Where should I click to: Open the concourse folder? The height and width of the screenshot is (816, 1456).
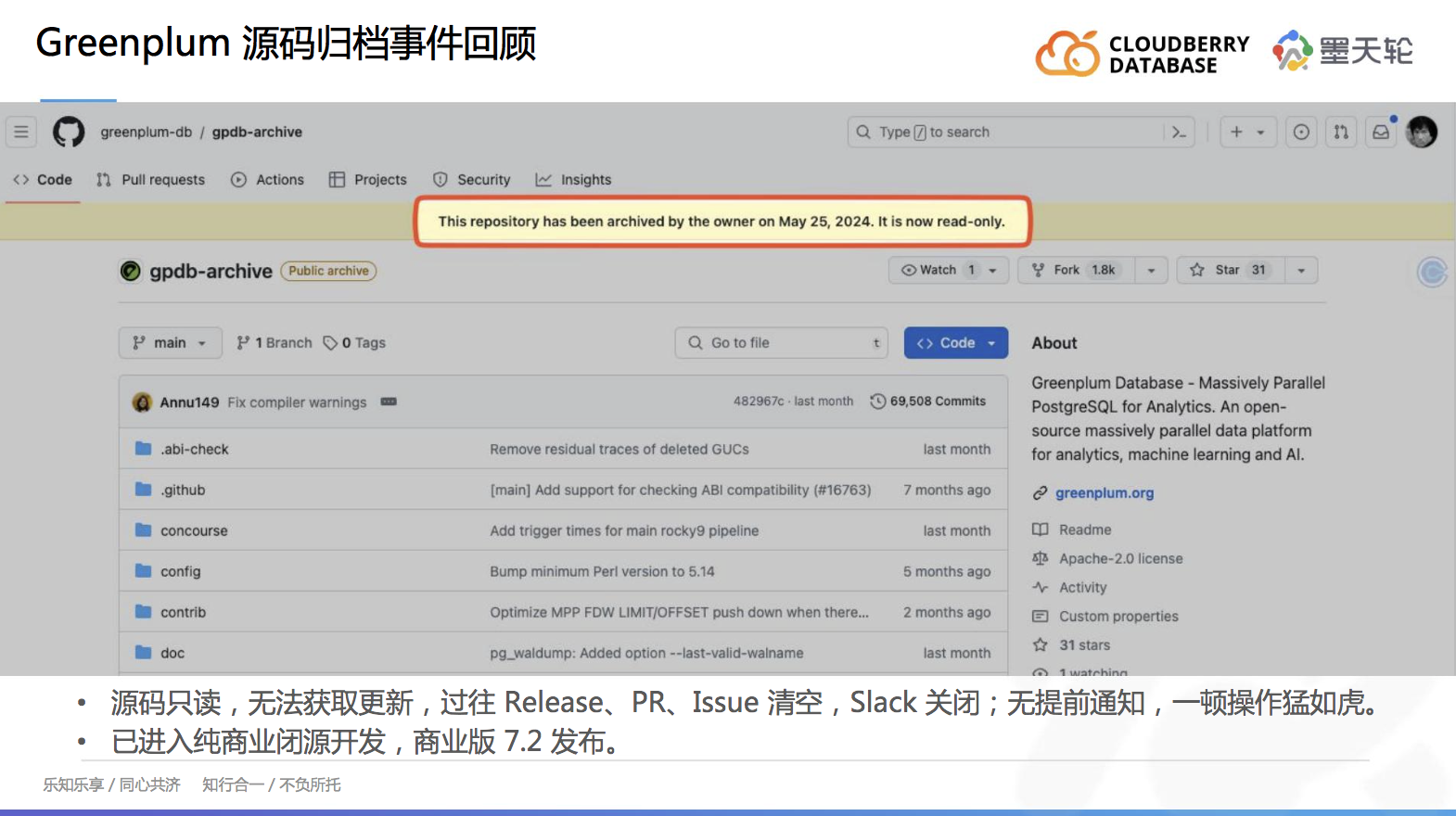pyautogui.click(x=194, y=530)
